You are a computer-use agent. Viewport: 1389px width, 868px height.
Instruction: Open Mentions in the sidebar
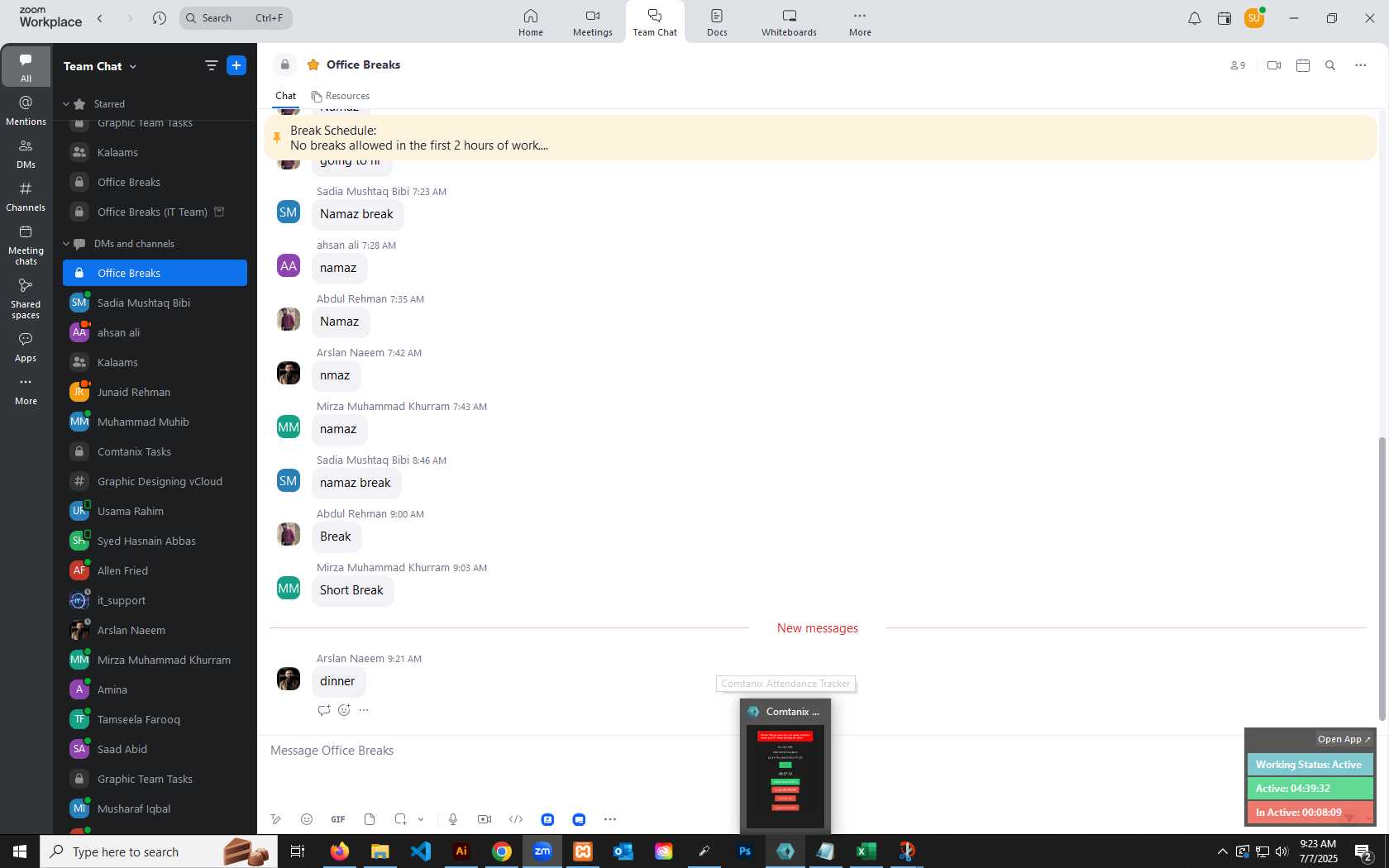click(x=26, y=111)
